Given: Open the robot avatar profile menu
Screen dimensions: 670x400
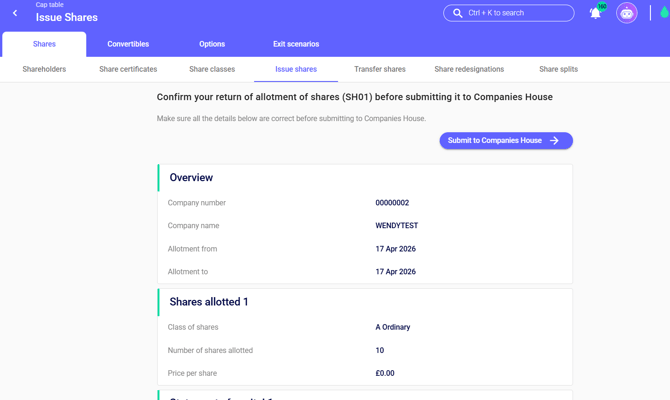Looking at the screenshot, I should [627, 13].
